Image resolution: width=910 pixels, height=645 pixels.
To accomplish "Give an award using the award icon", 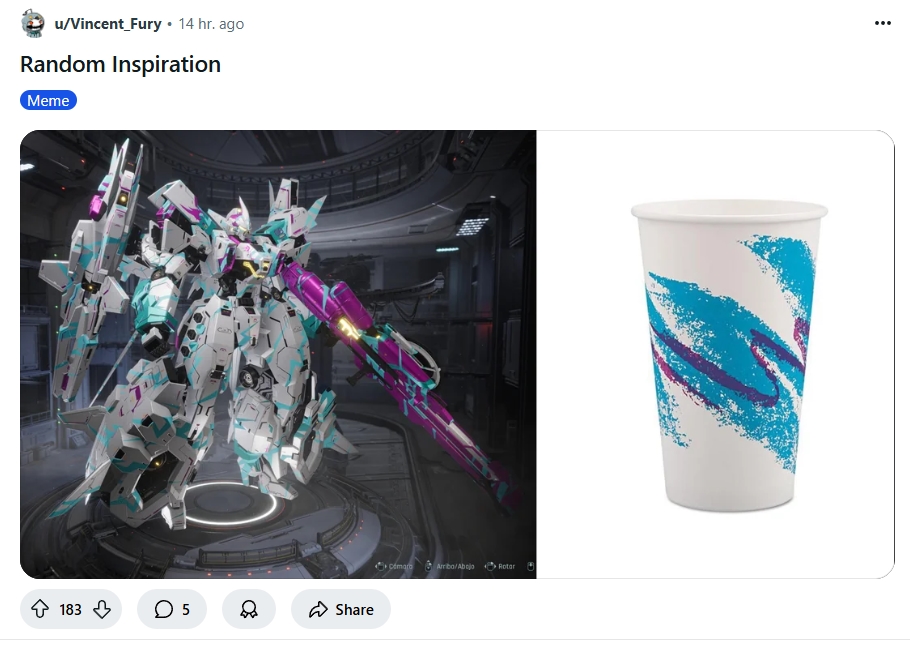I will tap(249, 609).
